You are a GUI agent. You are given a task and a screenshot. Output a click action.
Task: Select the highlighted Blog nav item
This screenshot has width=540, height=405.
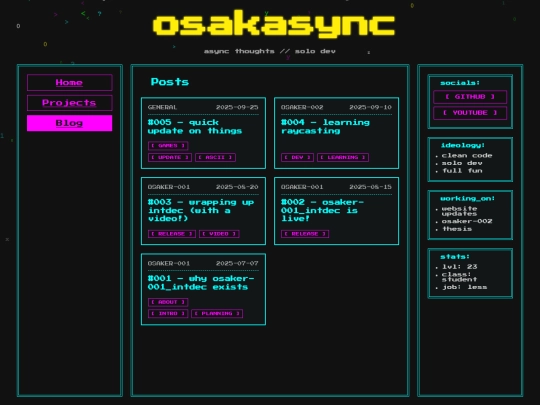(70, 123)
